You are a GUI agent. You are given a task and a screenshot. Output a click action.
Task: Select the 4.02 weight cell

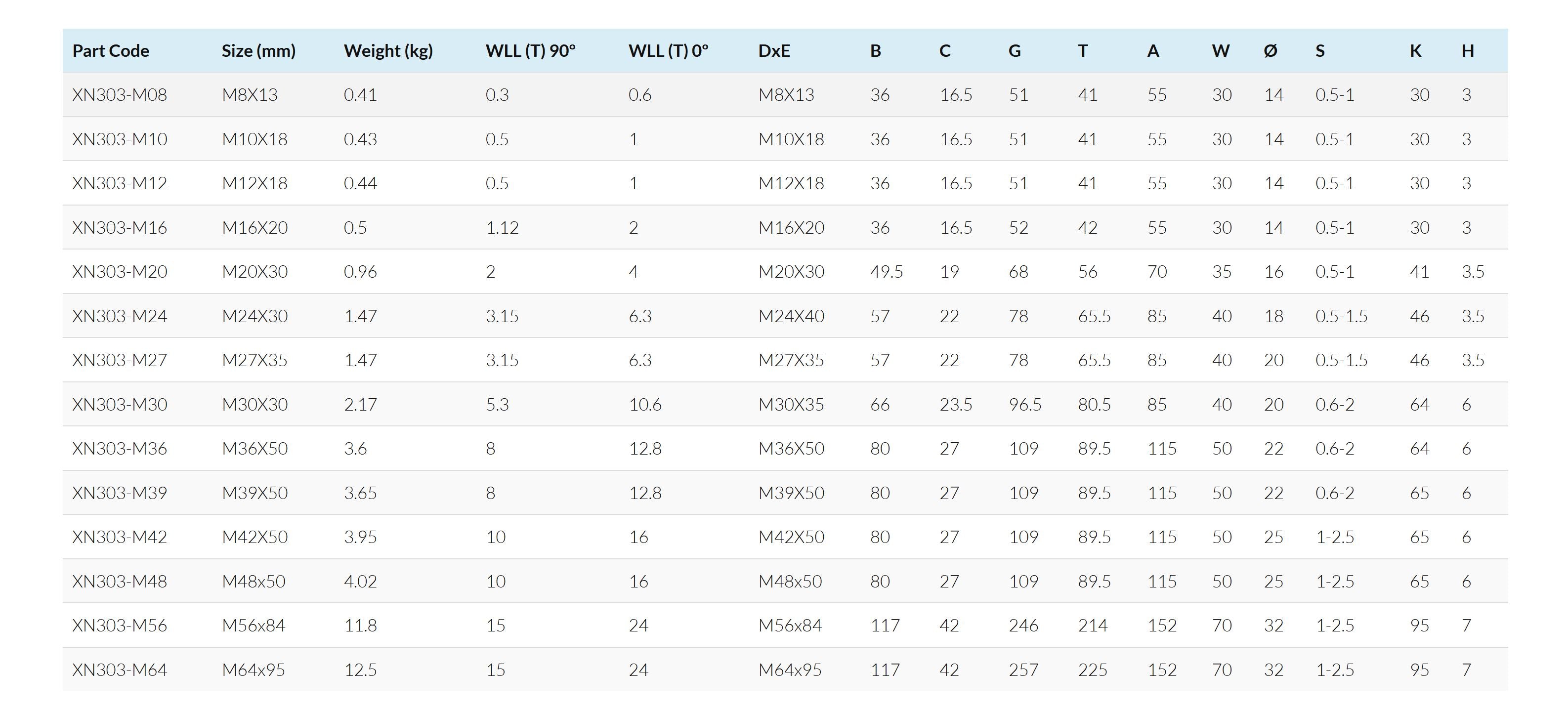(x=360, y=582)
